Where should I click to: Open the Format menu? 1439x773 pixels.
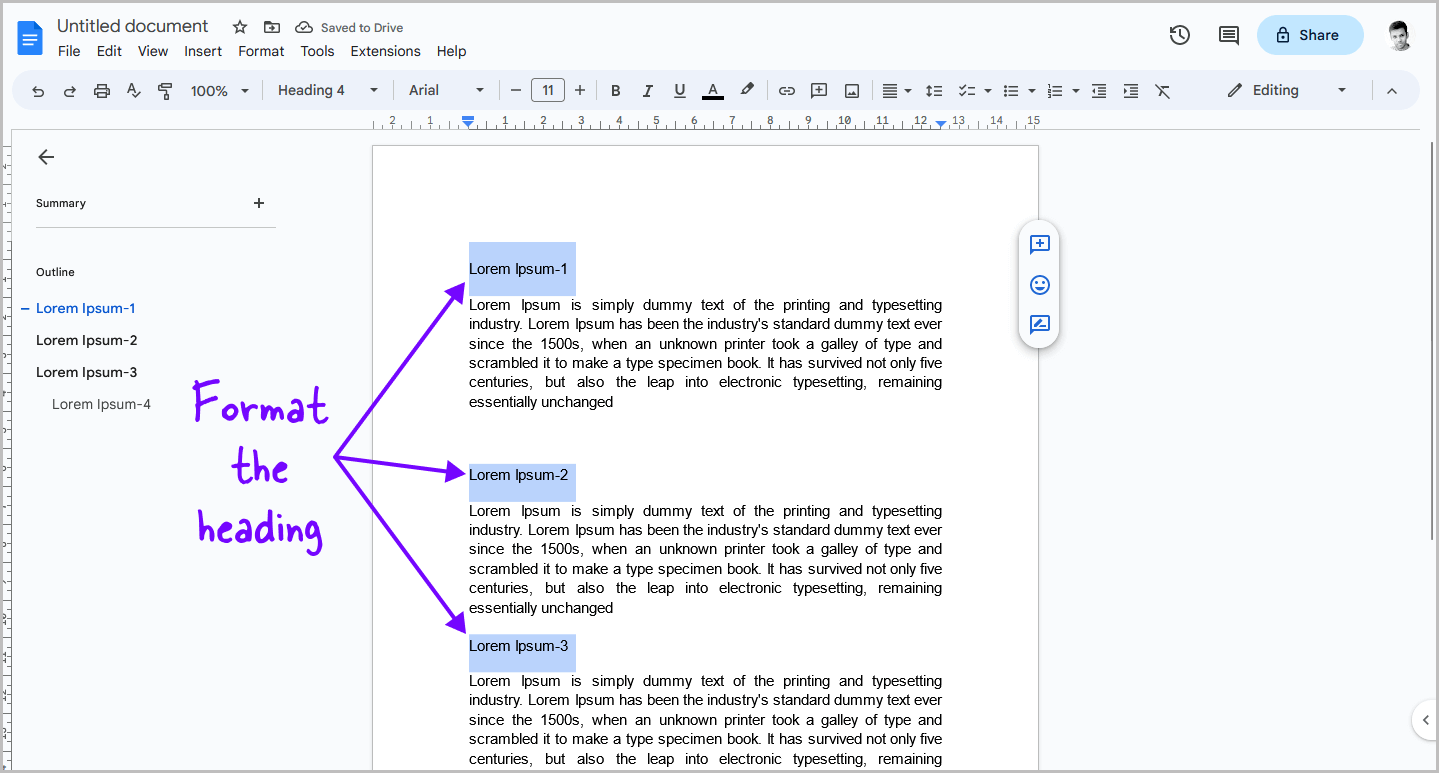pos(261,51)
